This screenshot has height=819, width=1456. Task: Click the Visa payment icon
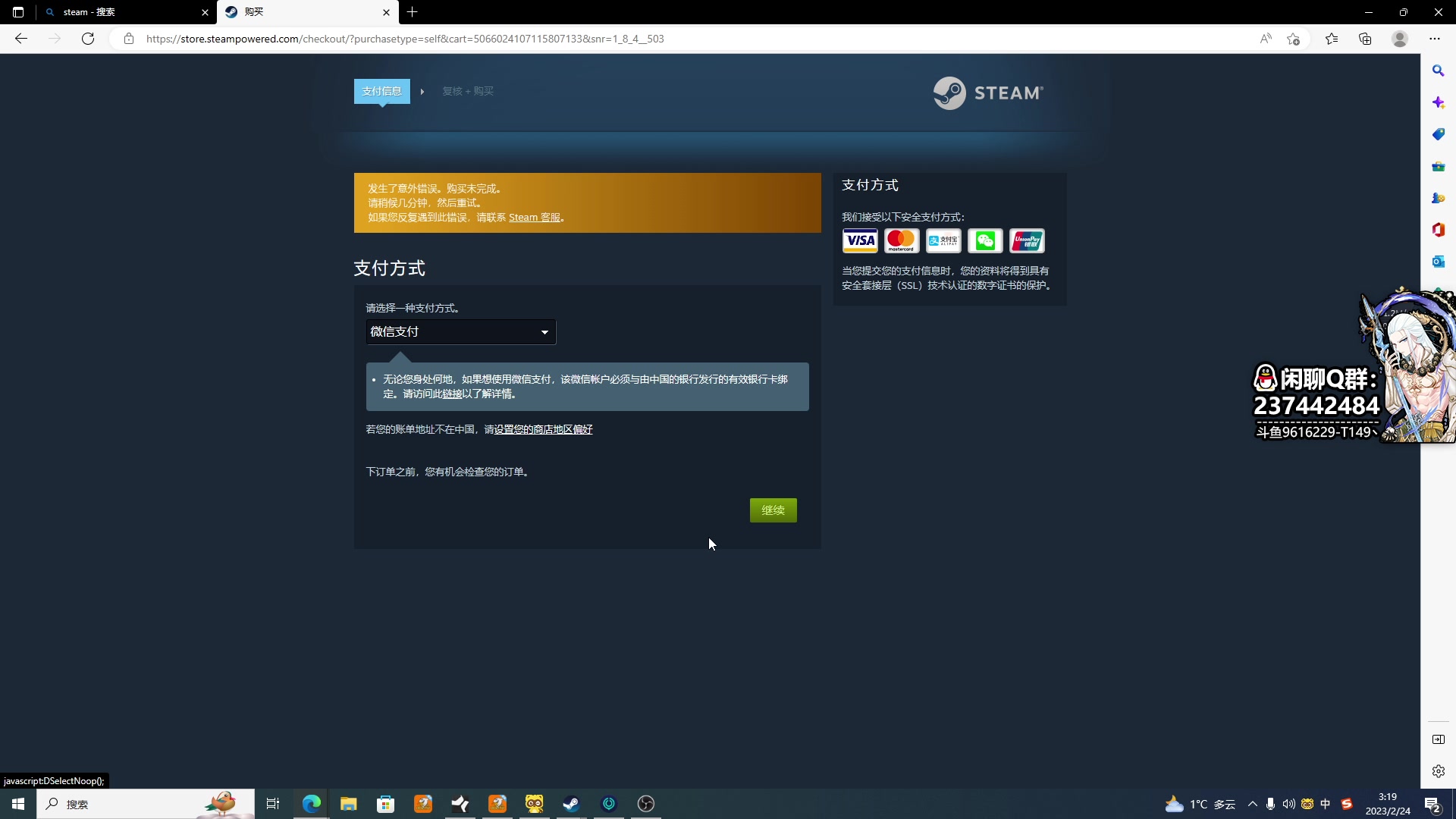[x=860, y=241]
